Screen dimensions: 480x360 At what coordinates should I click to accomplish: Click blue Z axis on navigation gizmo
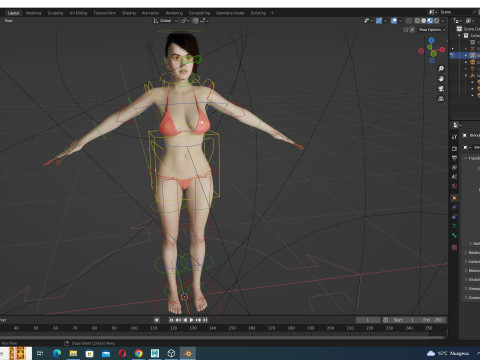pyautogui.click(x=432, y=40)
